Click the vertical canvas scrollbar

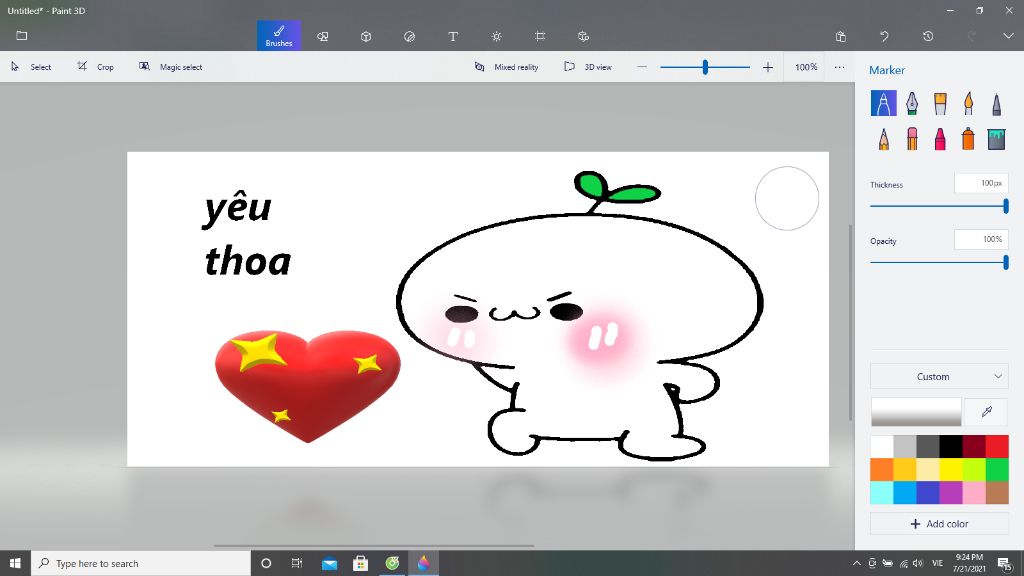[850, 323]
